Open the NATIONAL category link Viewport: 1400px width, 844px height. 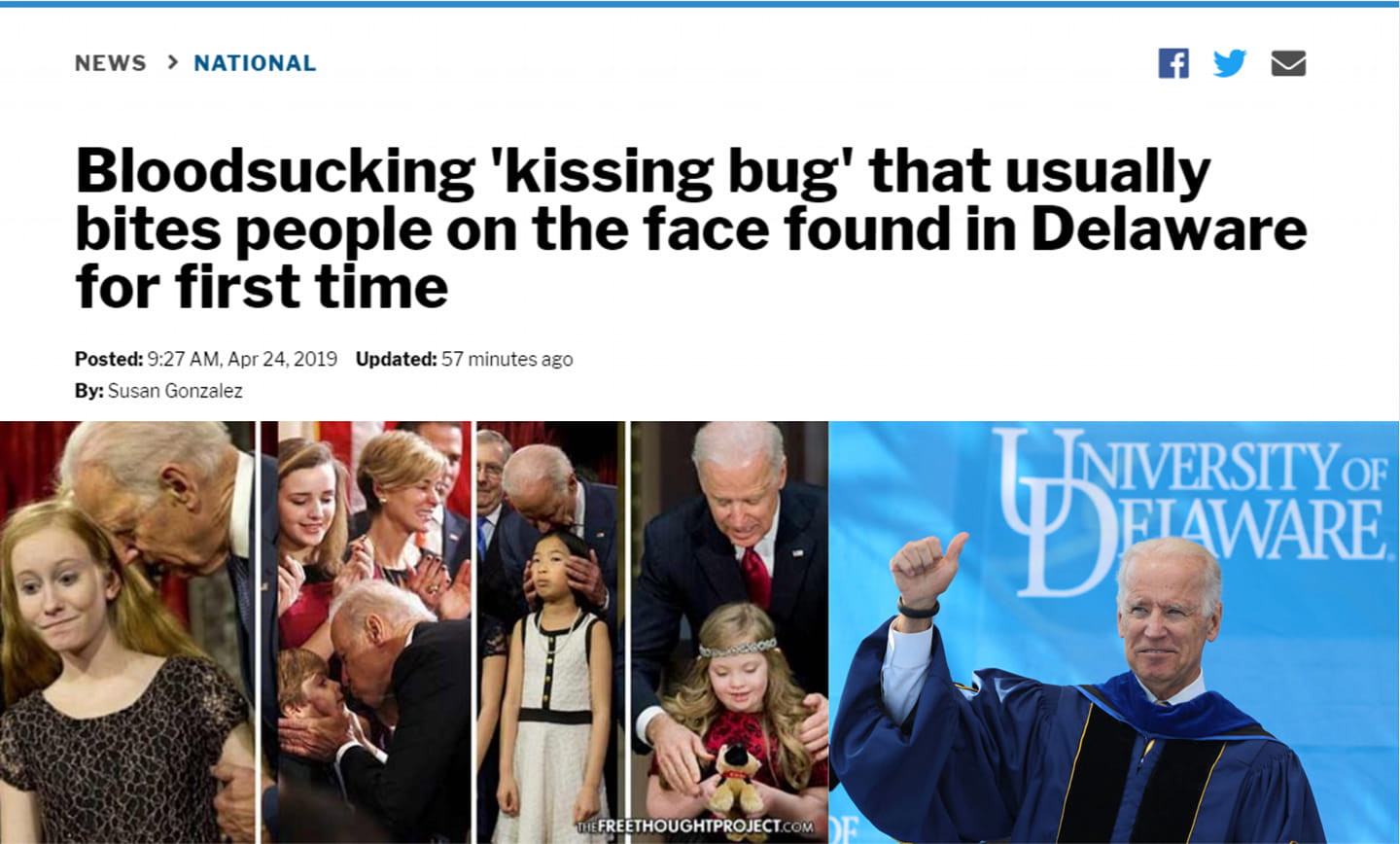pyautogui.click(x=255, y=63)
